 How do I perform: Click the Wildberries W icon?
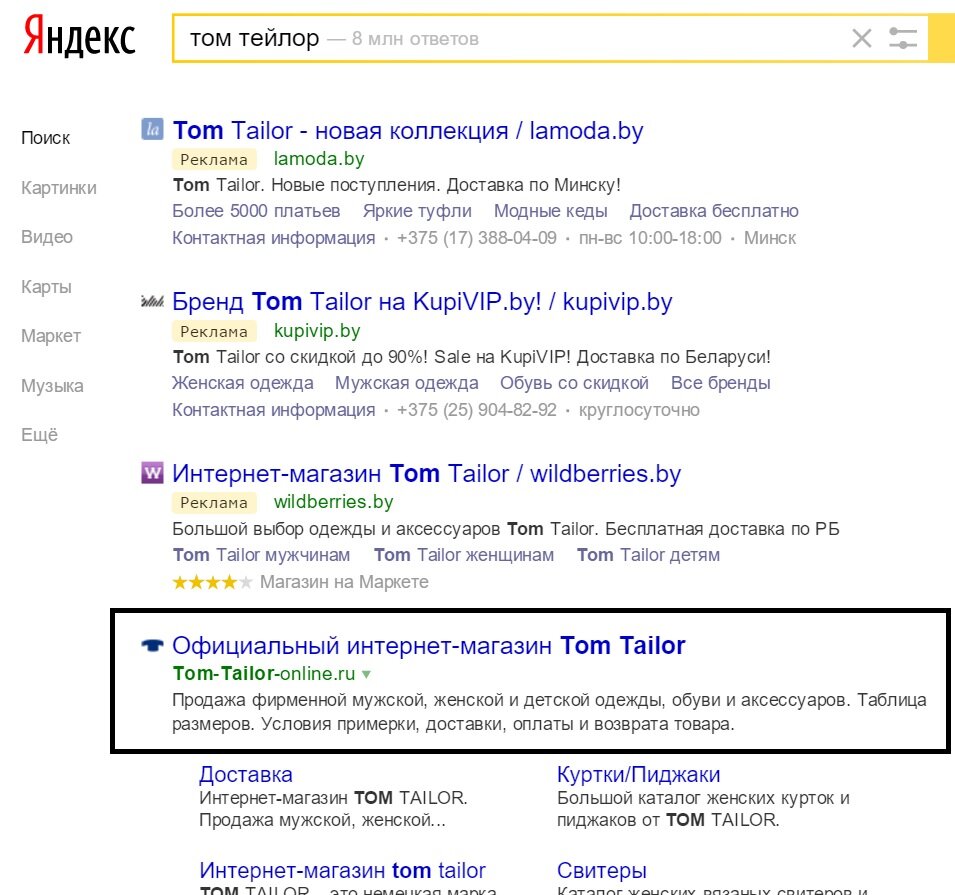tap(151, 472)
